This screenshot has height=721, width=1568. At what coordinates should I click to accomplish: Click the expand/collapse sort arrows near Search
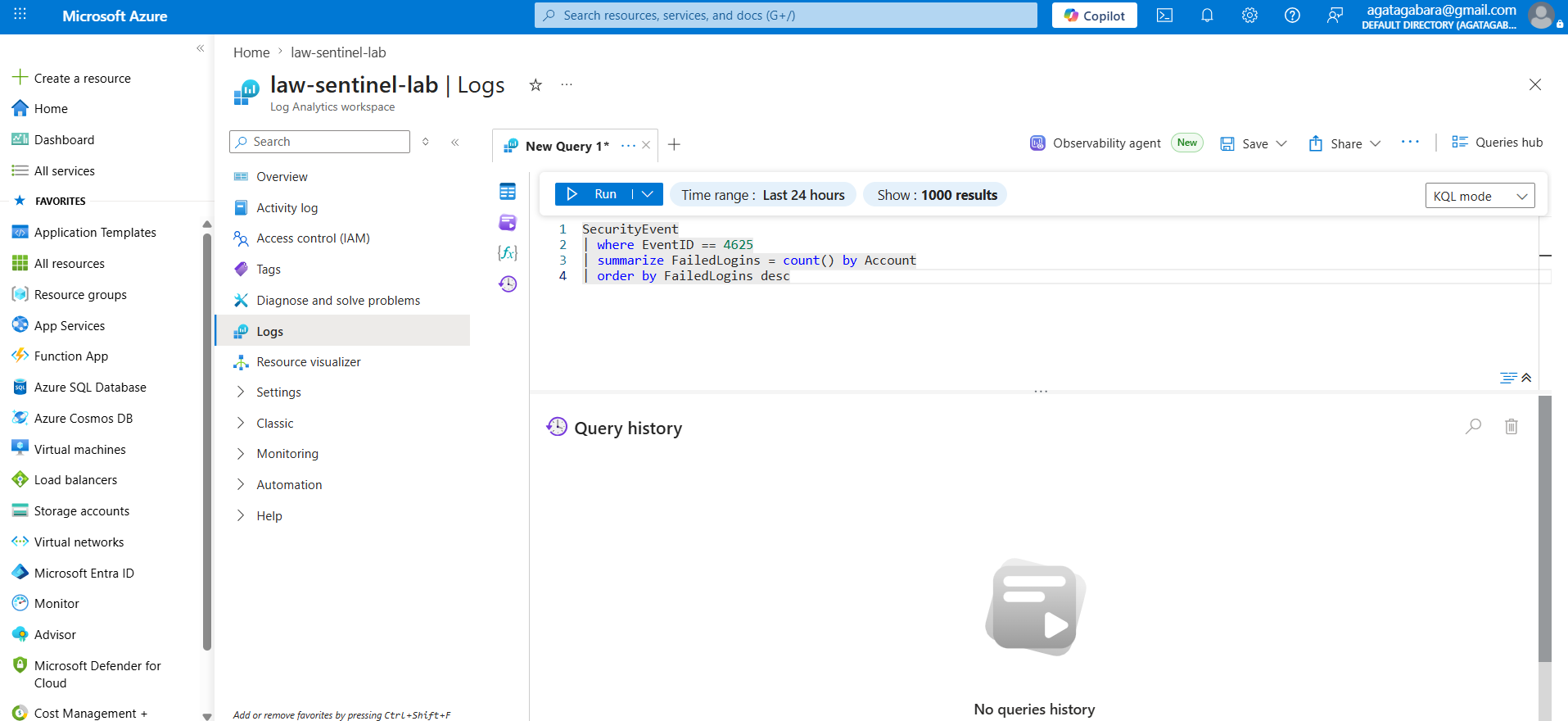(x=426, y=142)
